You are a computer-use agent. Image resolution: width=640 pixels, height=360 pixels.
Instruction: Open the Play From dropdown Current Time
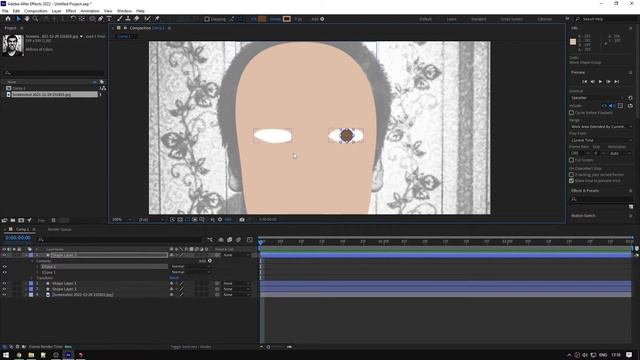[600, 140]
